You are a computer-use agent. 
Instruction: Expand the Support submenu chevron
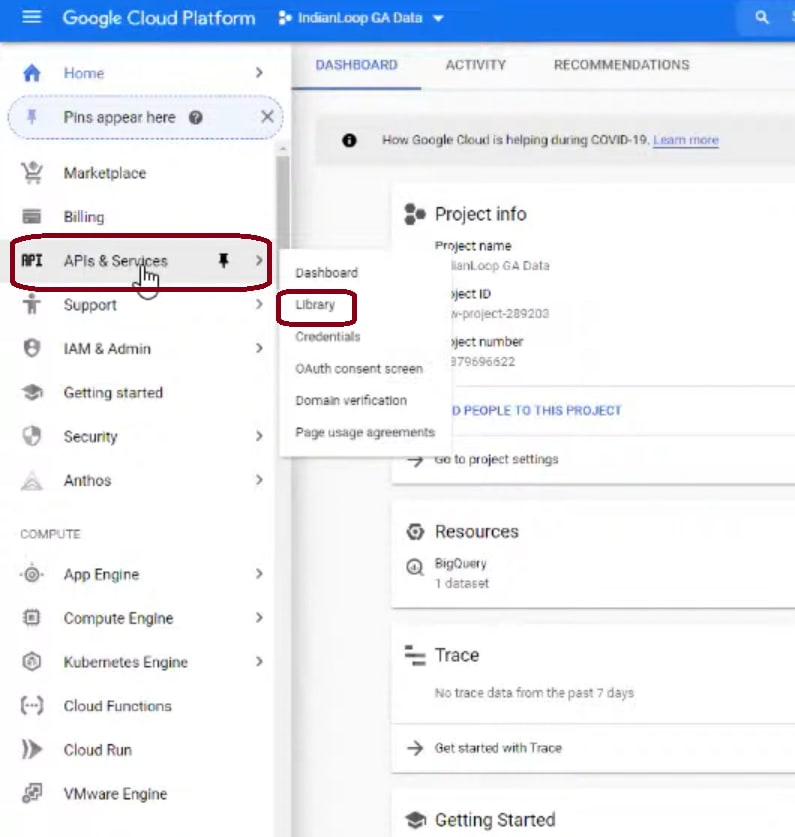pyautogui.click(x=259, y=304)
